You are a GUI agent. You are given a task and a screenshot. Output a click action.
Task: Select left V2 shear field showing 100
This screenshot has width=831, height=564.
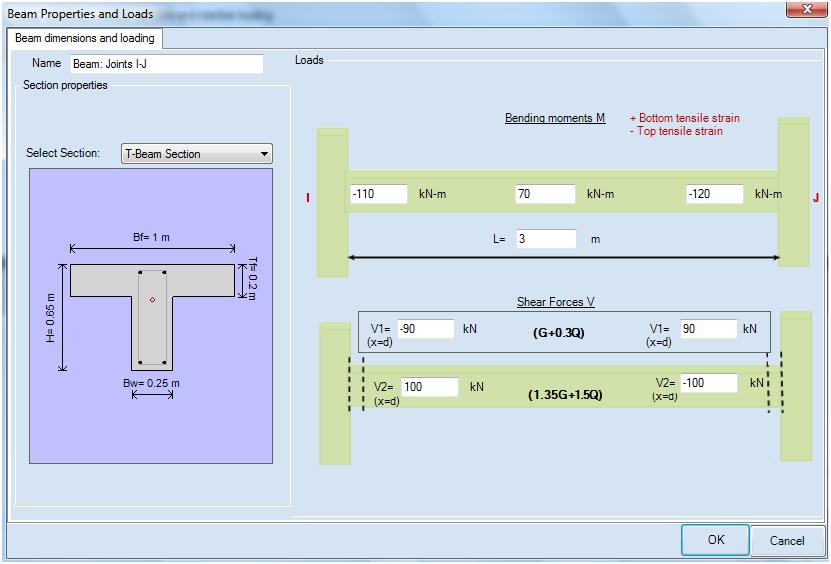click(x=429, y=386)
